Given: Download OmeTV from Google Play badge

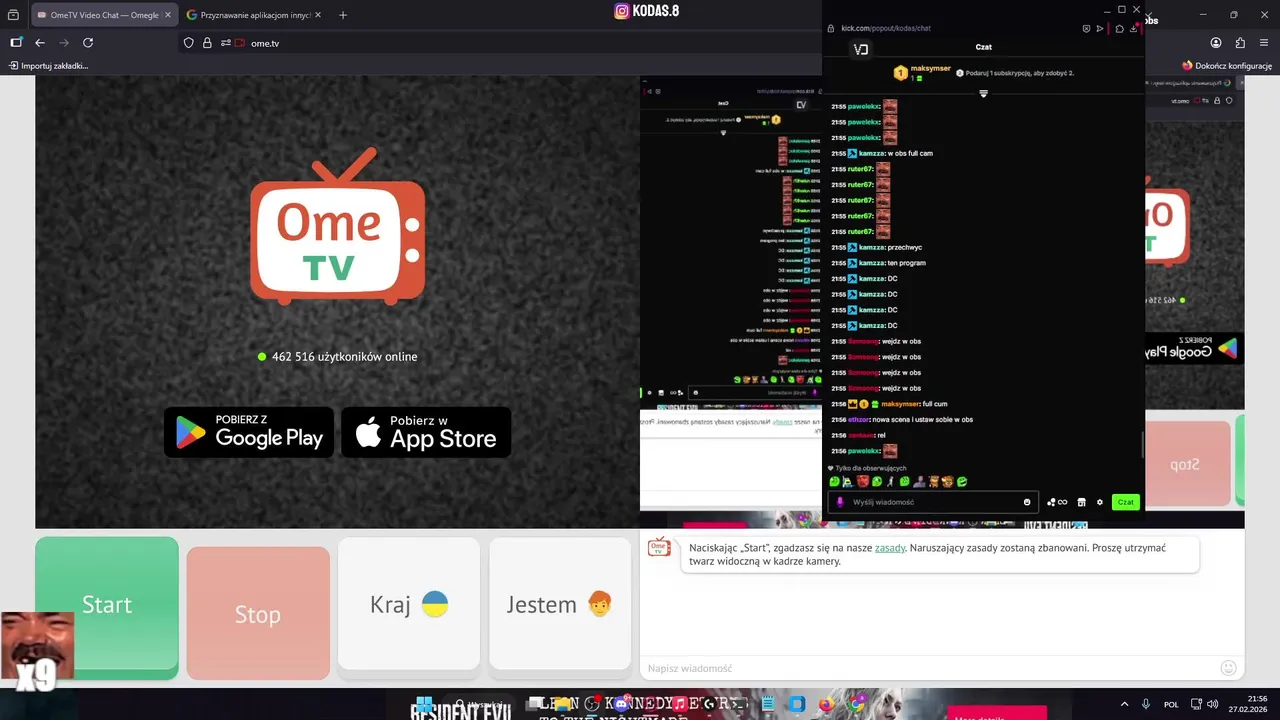Looking at the screenshot, I should 249,432.
